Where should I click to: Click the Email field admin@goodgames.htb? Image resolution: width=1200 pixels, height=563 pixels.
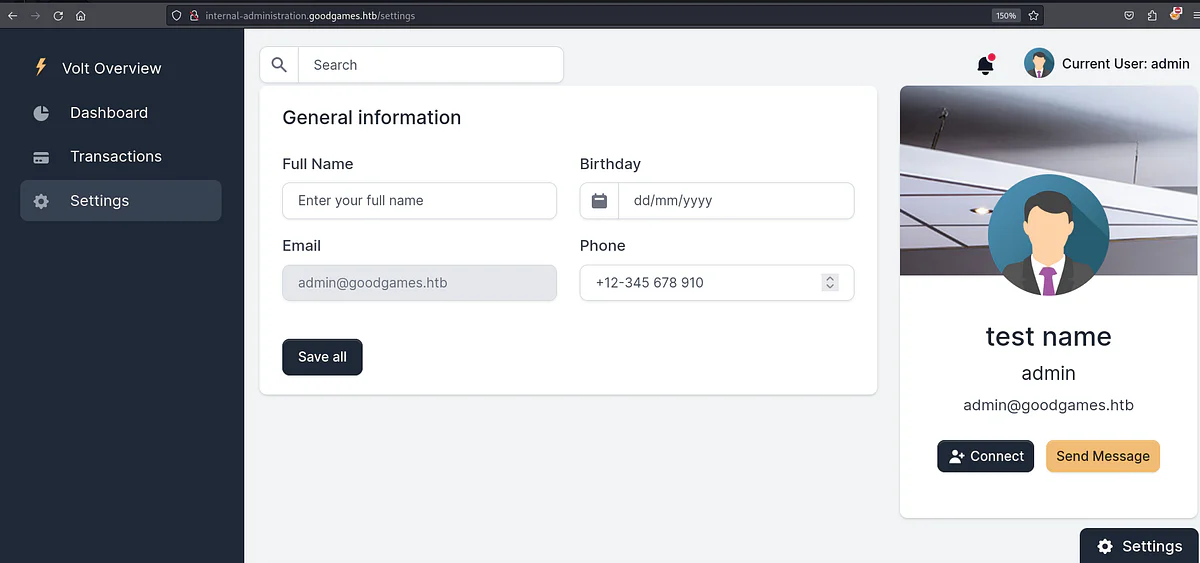click(x=419, y=283)
